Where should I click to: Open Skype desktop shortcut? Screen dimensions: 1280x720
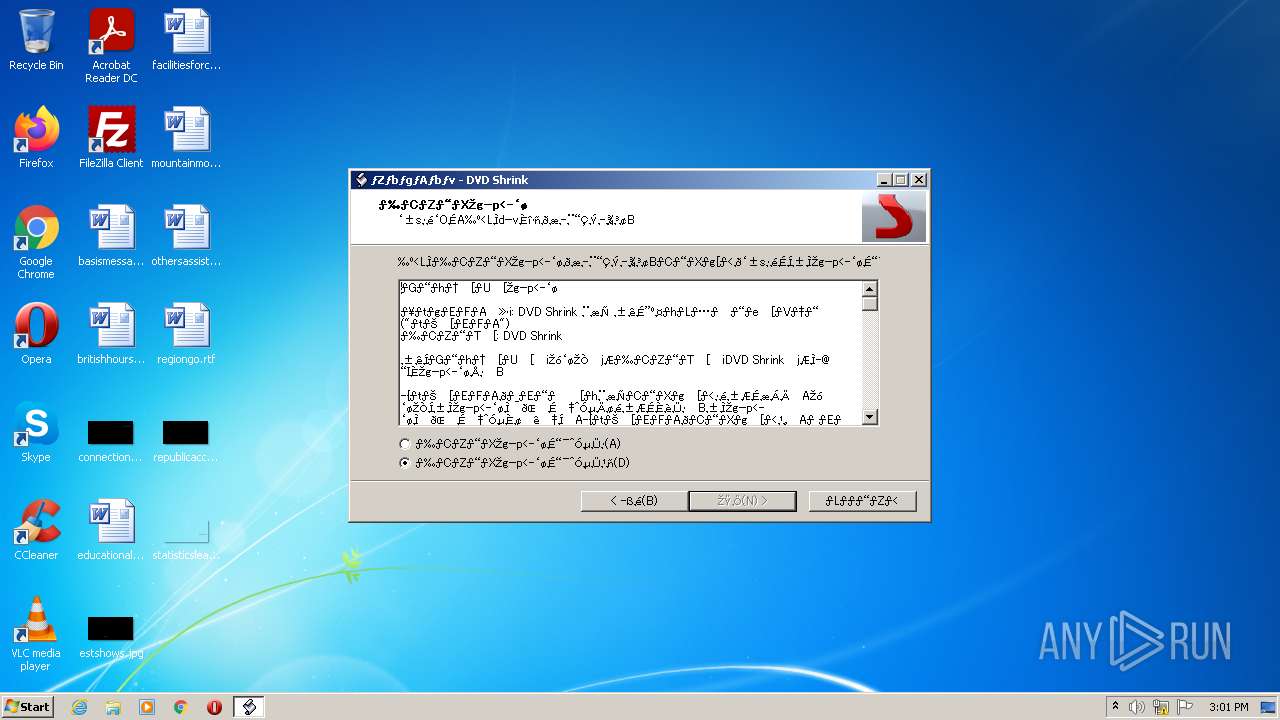[x=36, y=432]
